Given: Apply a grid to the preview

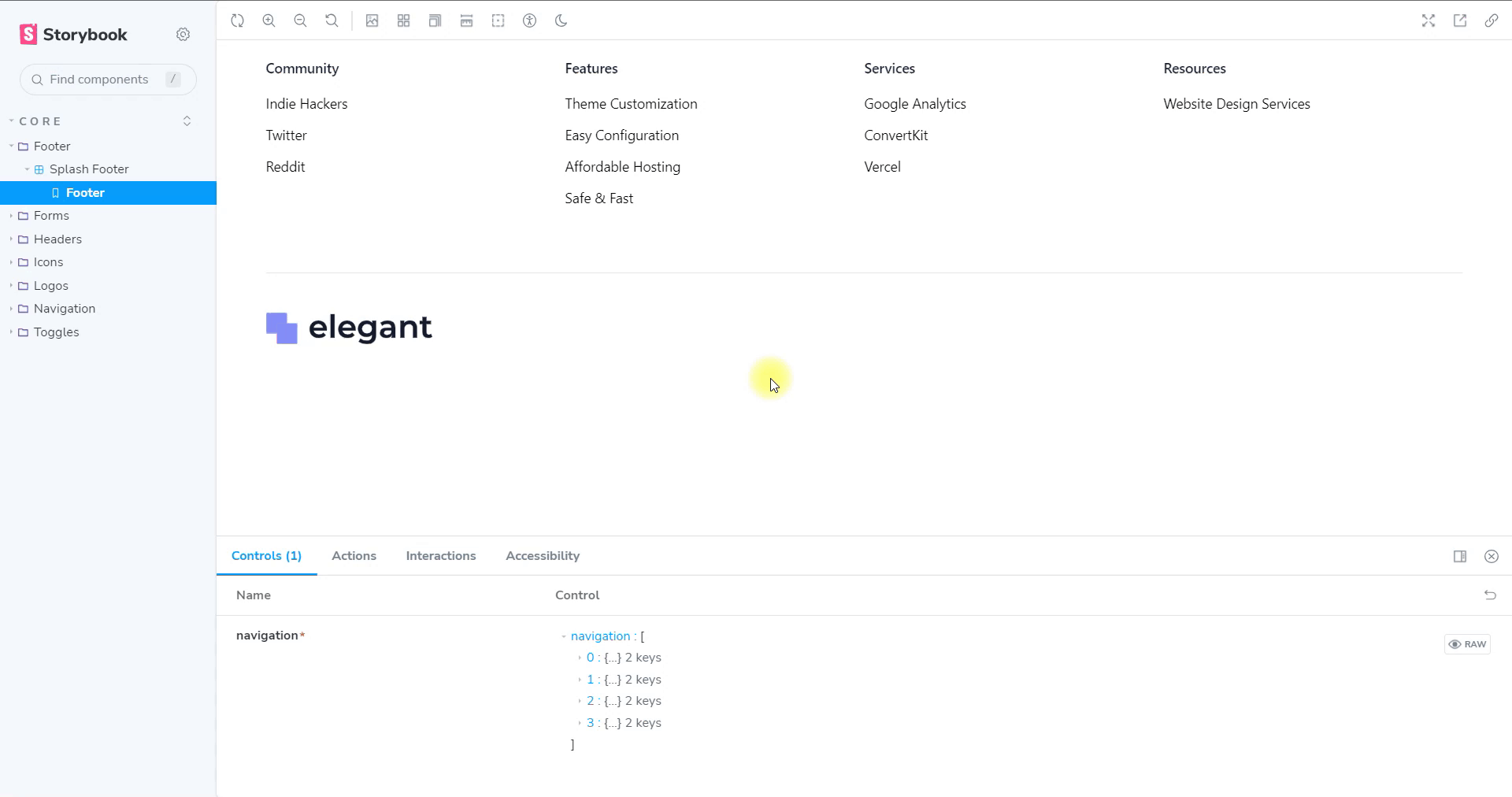Looking at the screenshot, I should (403, 20).
